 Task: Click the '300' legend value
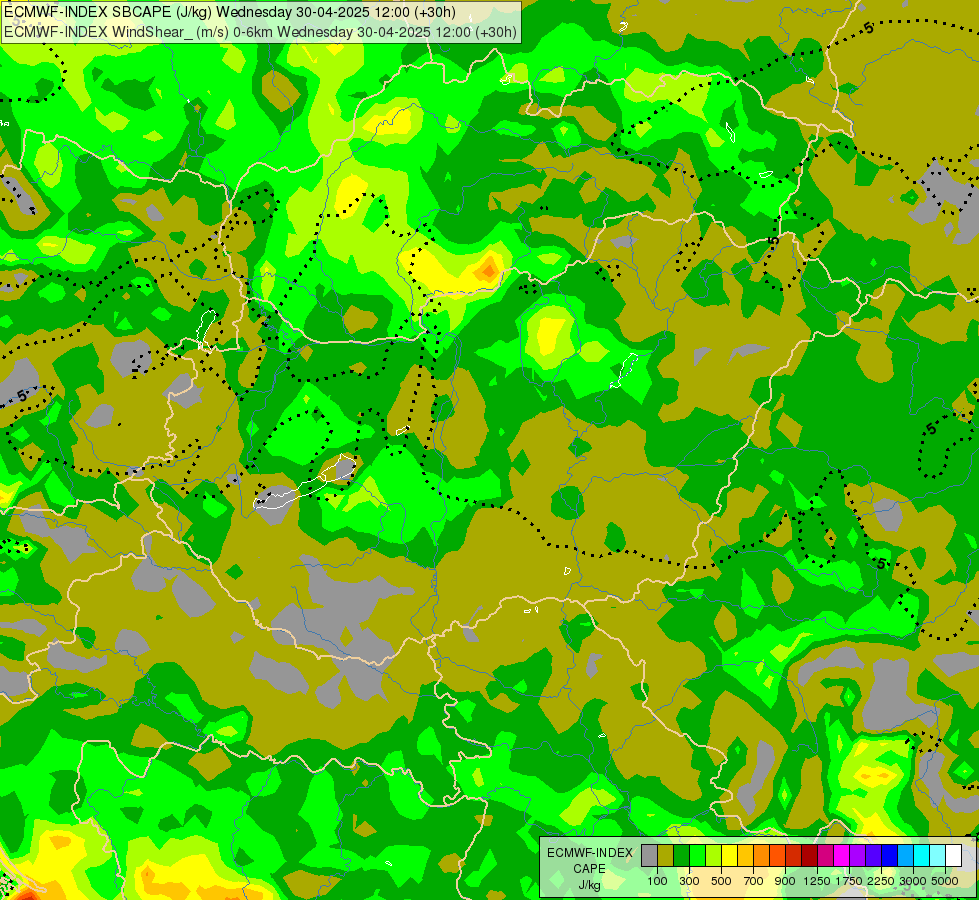click(689, 881)
